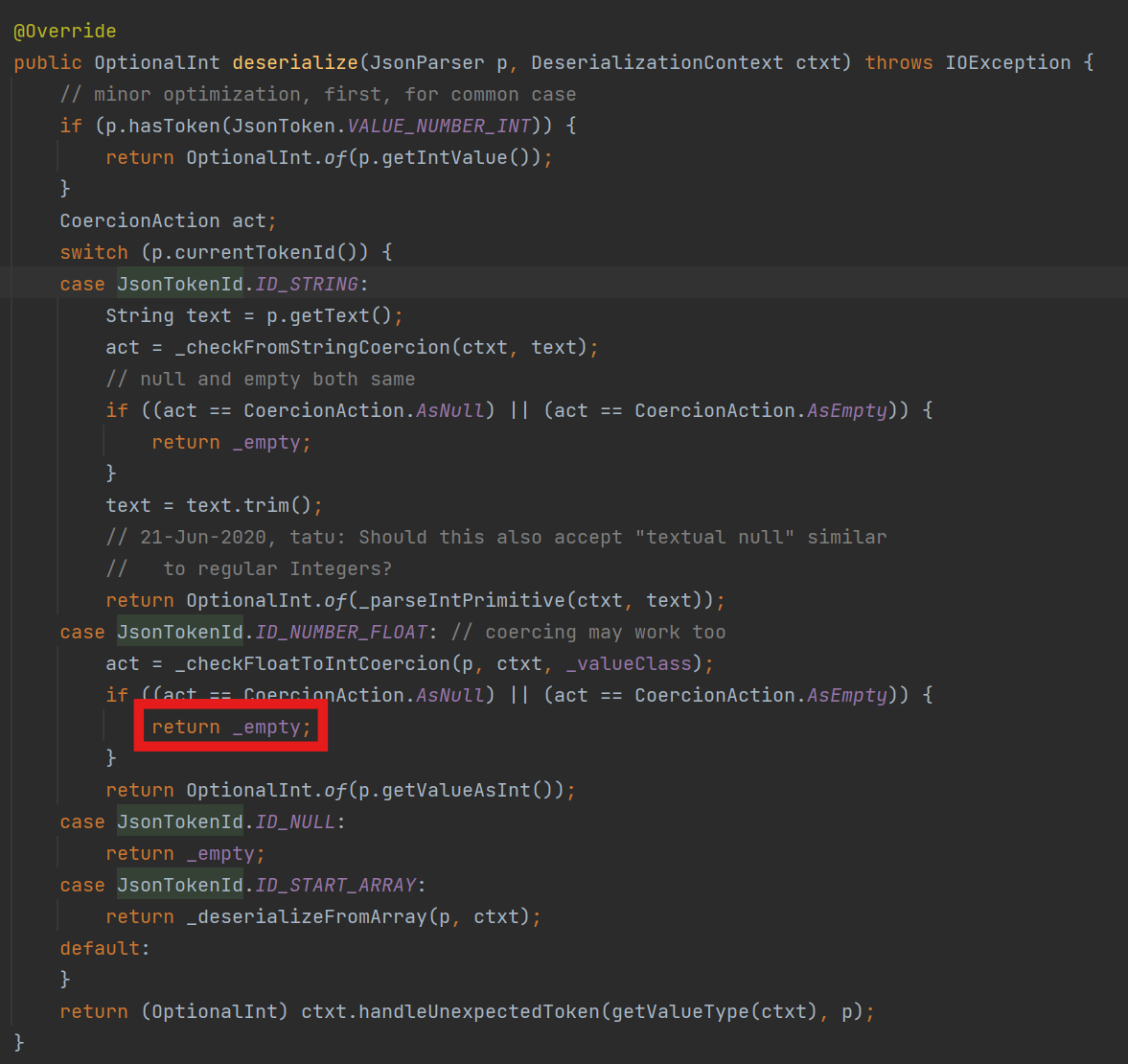Click the 'coercing may work too' comment
This screenshot has width=1128, height=1064.
point(588,633)
